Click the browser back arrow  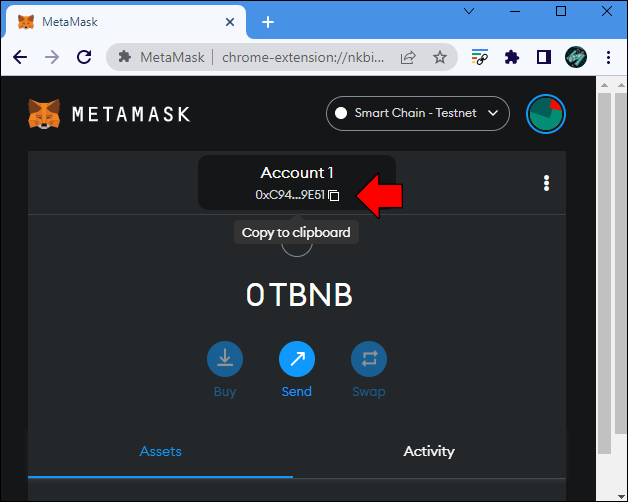[x=20, y=57]
